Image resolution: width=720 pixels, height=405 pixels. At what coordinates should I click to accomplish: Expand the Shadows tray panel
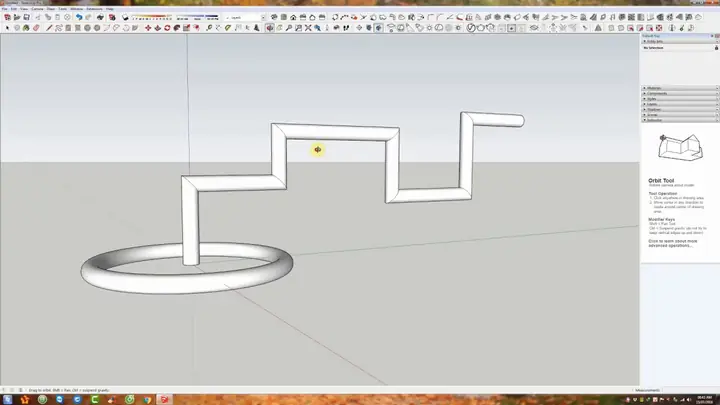(680, 109)
